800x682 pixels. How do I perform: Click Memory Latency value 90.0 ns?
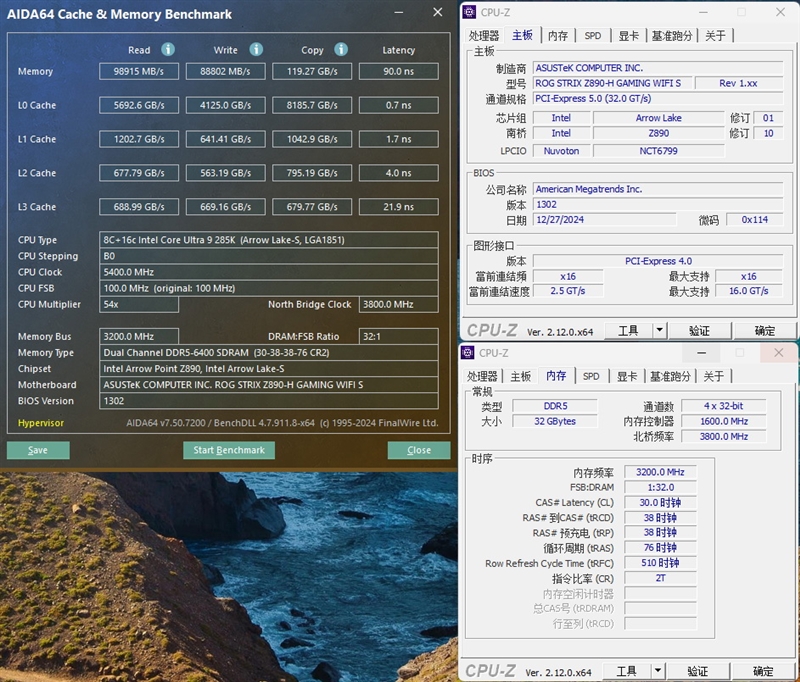click(398, 71)
